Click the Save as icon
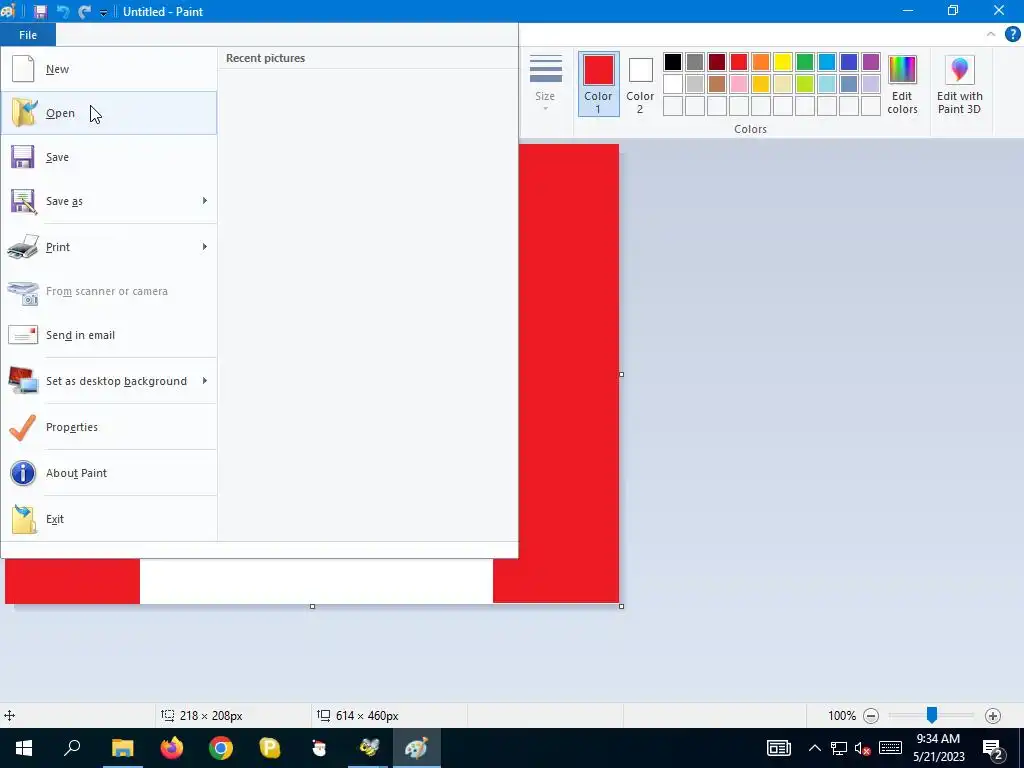This screenshot has width=1024, height=768. point(23,201)
